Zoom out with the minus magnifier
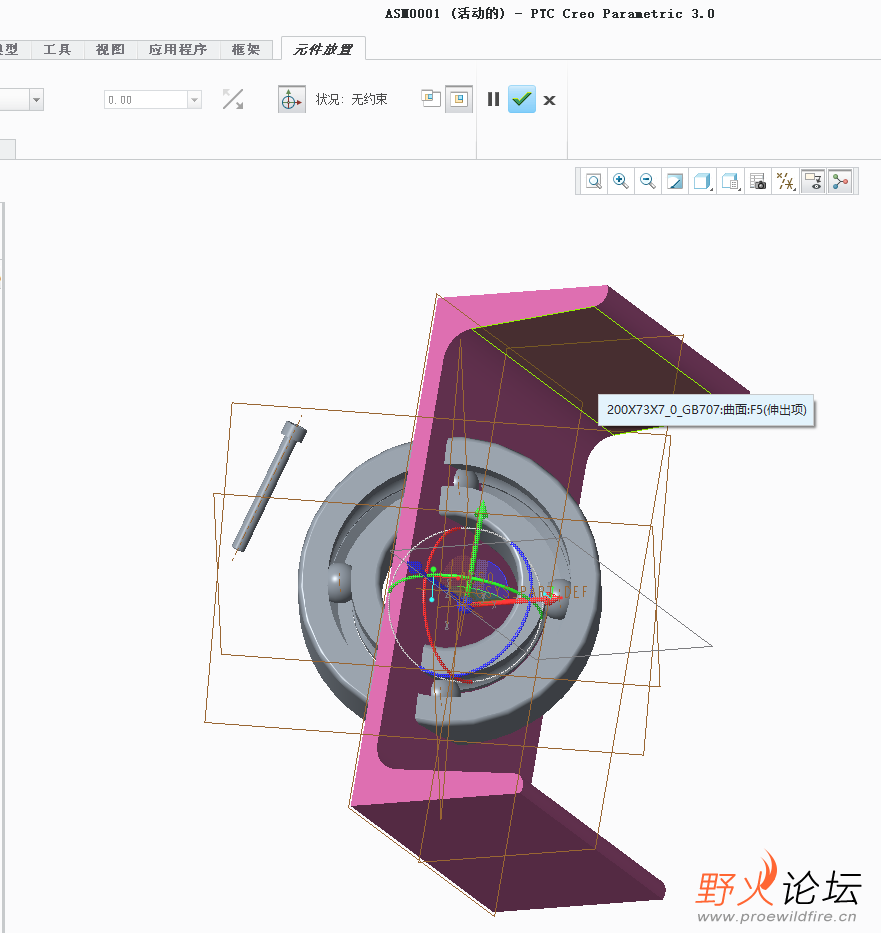 coord(647,181)
